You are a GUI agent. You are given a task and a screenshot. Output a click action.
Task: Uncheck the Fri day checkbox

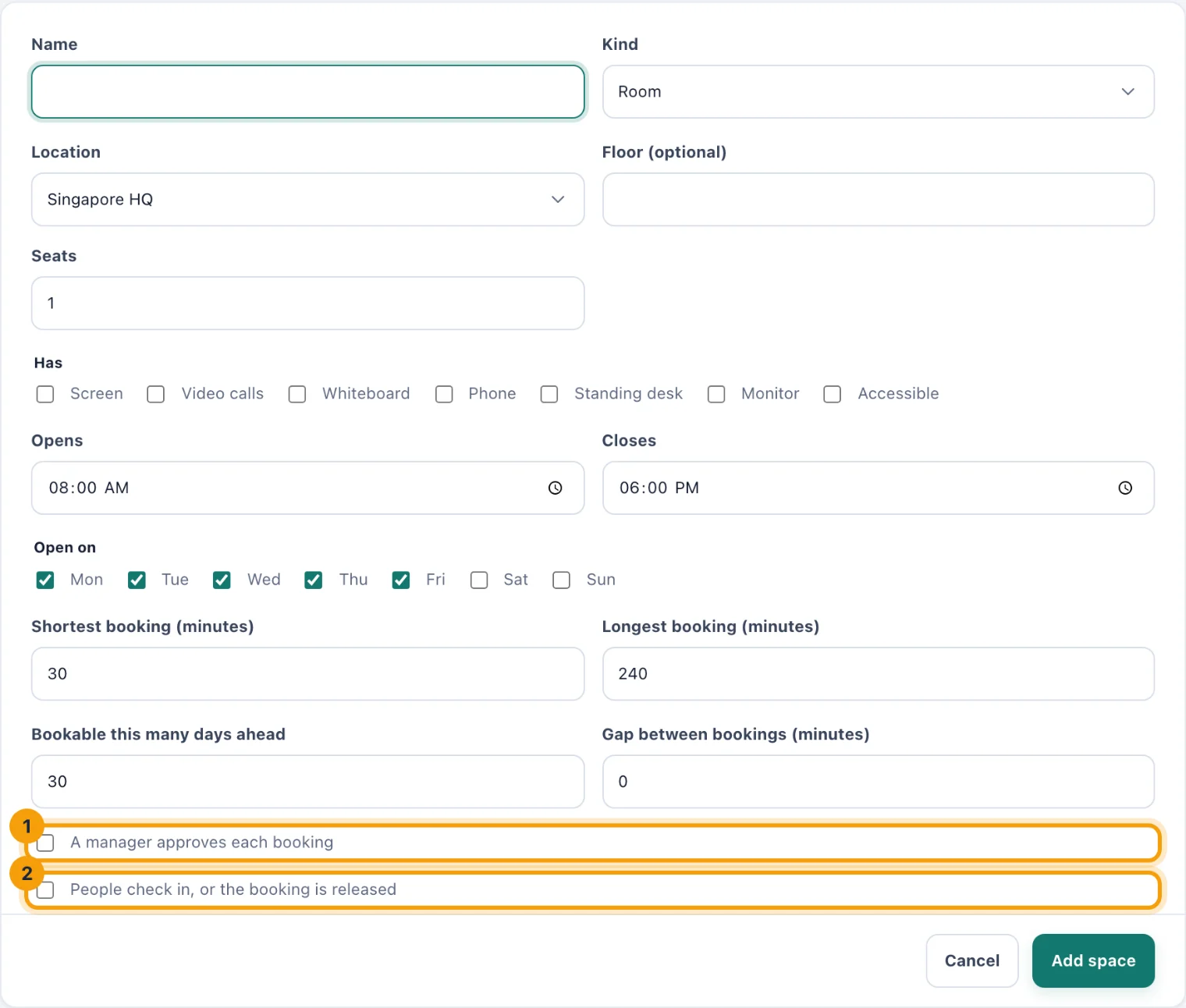tap(401, 580)
